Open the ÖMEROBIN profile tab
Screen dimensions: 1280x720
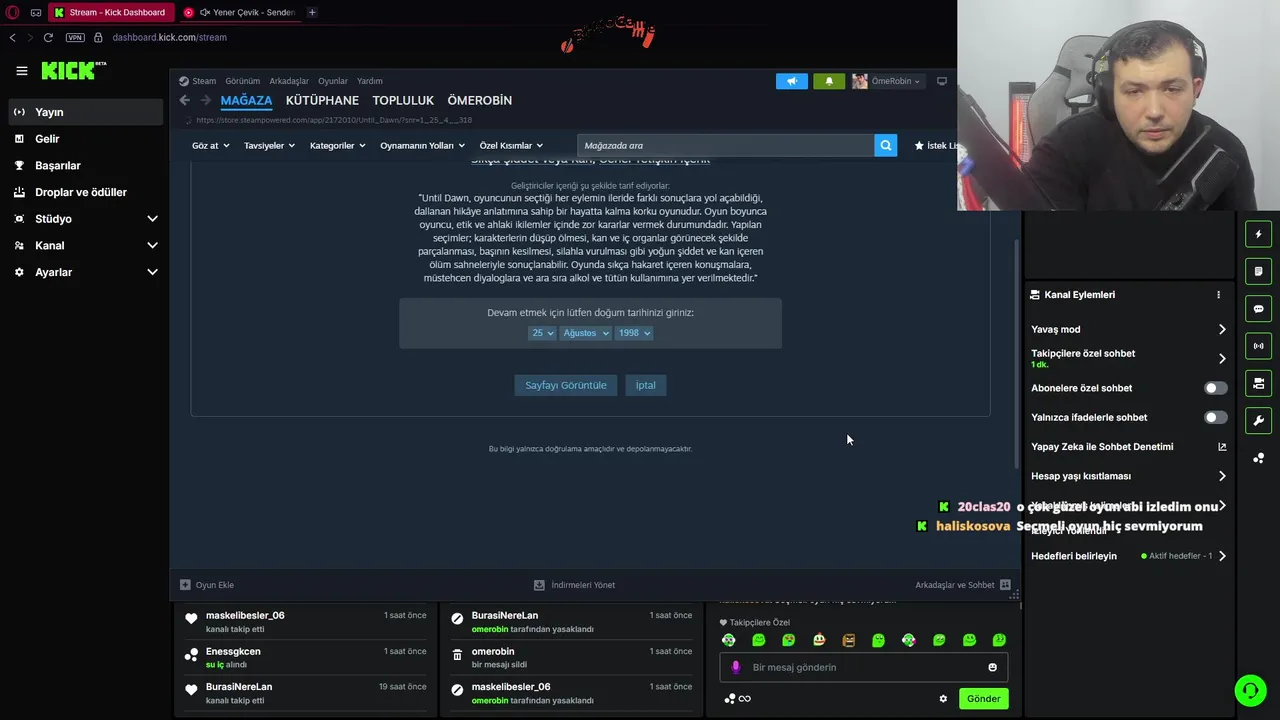click(480, 100)
